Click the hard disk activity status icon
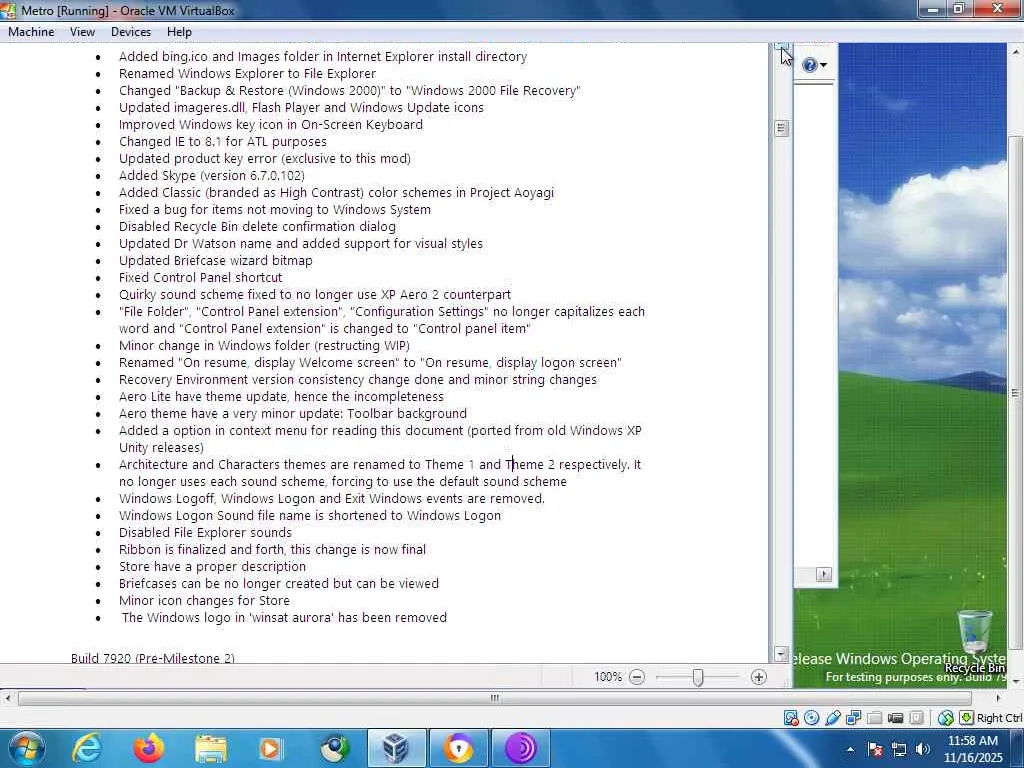 click(x=791, y=718)
